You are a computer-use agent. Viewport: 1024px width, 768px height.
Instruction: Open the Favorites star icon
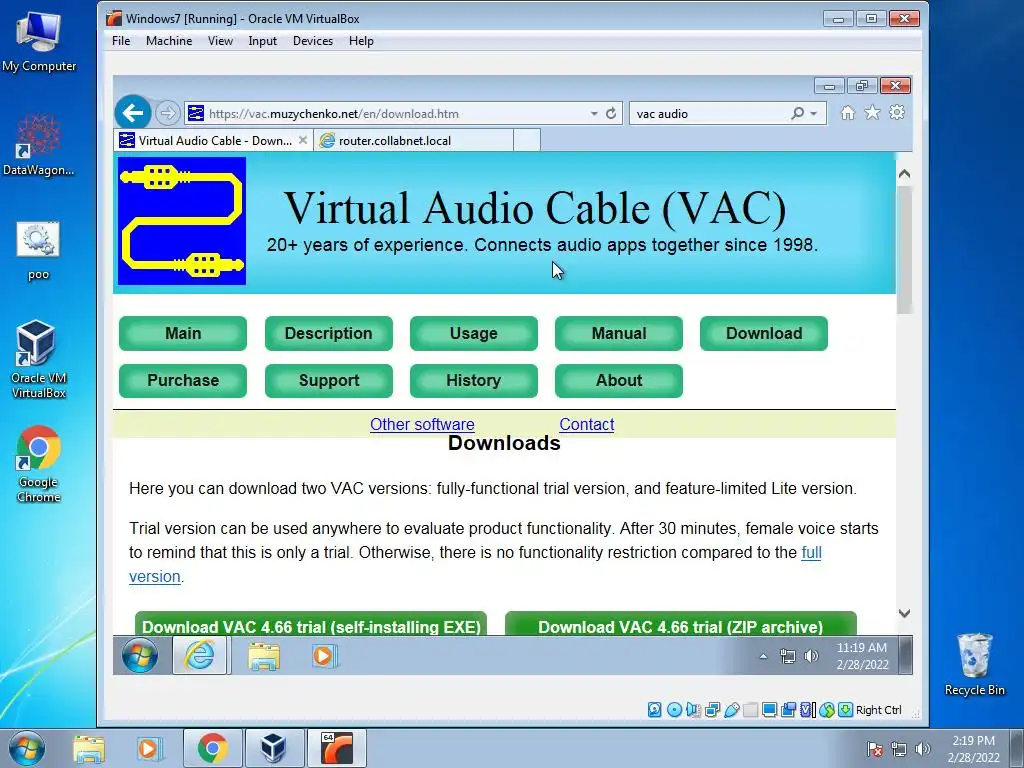click(x=872, y=113)
